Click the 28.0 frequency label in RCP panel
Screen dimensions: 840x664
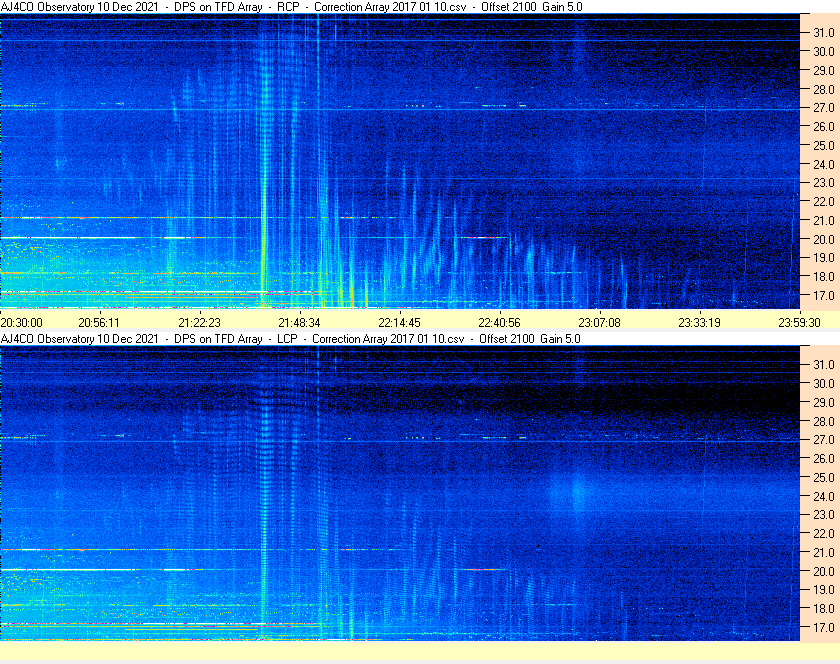824,89
